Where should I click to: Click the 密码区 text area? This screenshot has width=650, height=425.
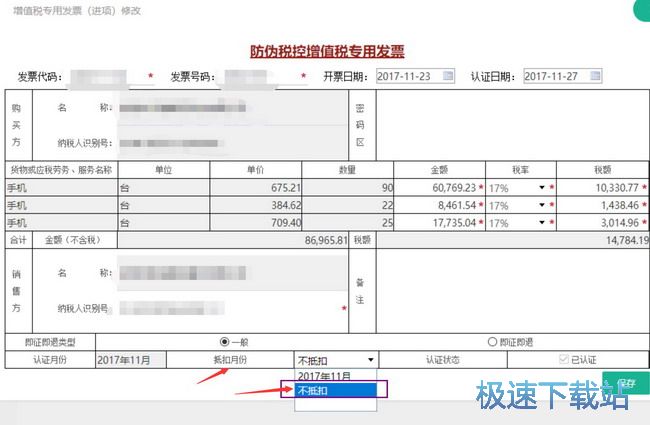pyautogui.click(x=512, y=125)
